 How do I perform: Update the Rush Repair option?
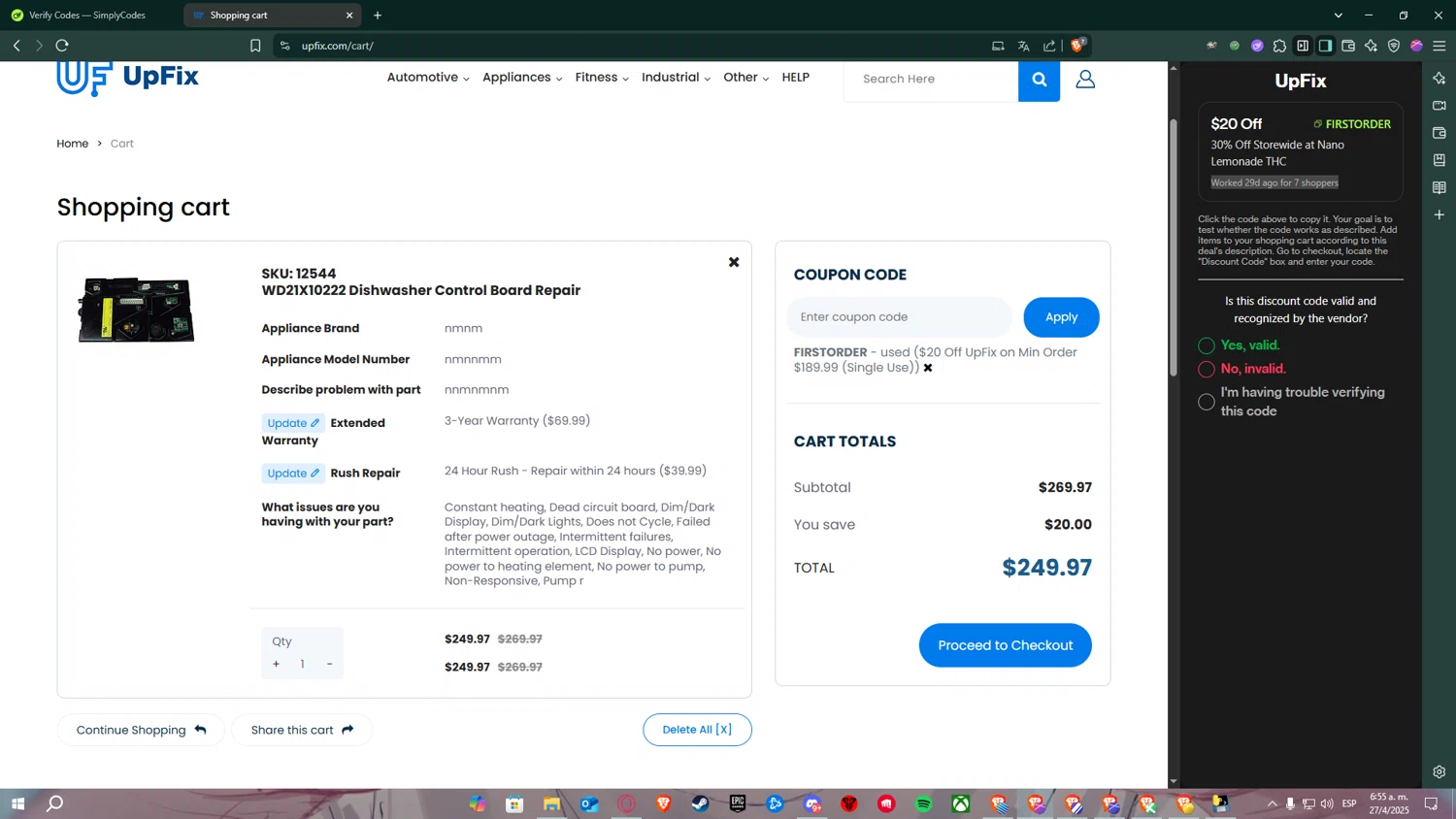(x=293, y=474)
